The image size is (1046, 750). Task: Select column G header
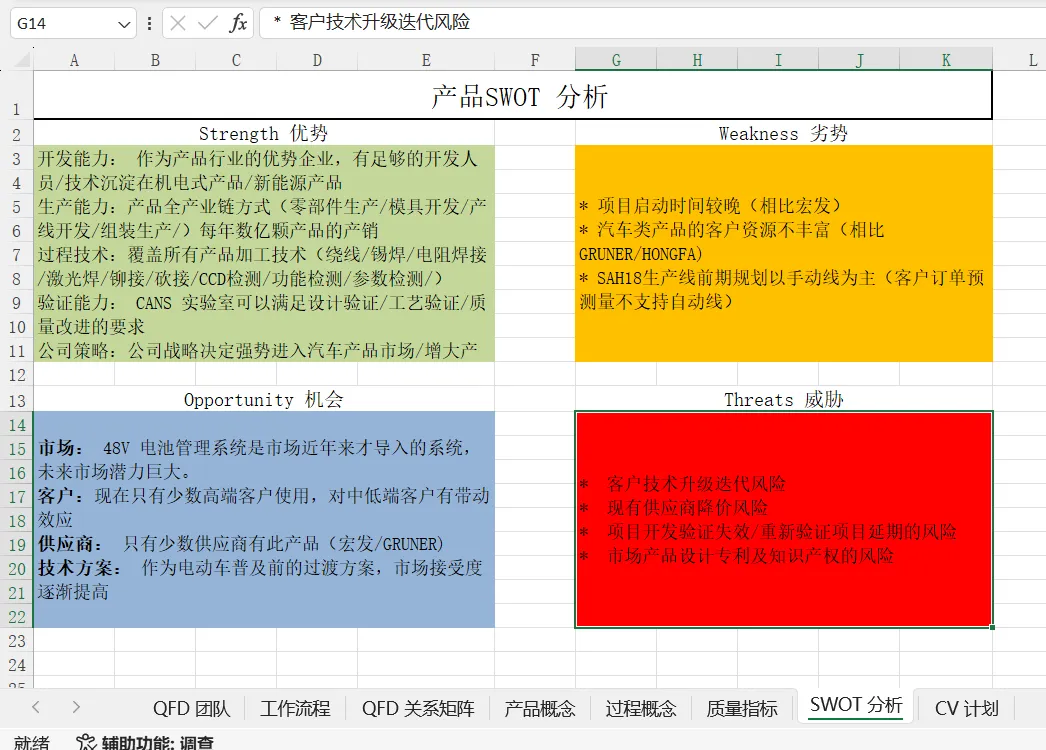pos(616,60)
